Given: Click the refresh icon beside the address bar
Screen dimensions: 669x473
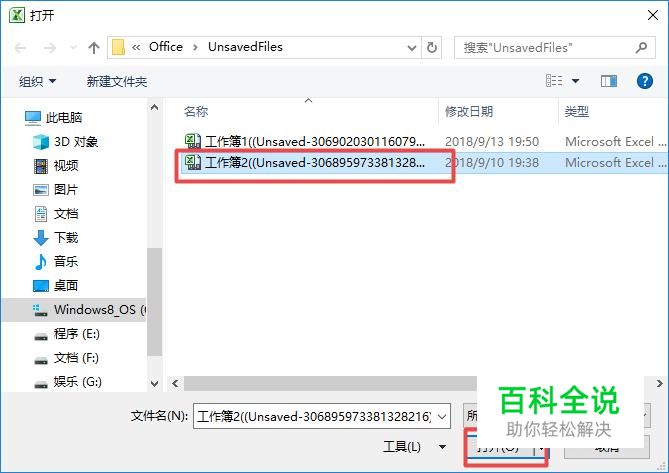Looking at the screenshot, I should 432,47.
